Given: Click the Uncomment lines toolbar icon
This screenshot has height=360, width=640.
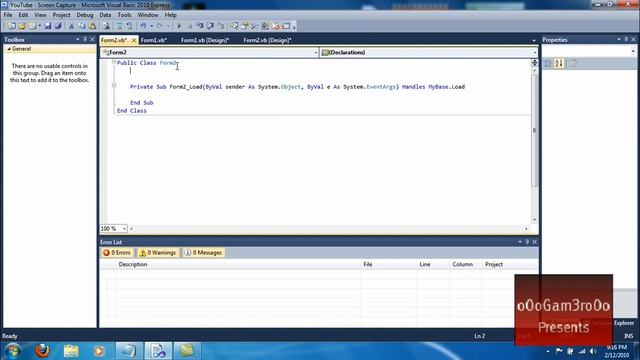Looking at the screenshot, I should (x=129, y=26).
